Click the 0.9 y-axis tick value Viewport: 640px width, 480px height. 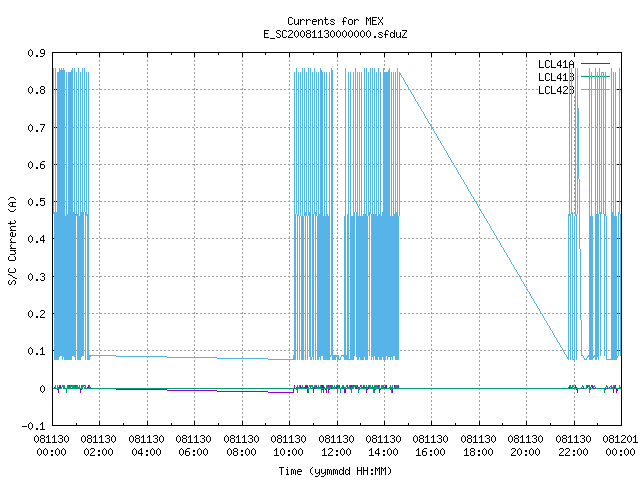[x=36, y=53]
